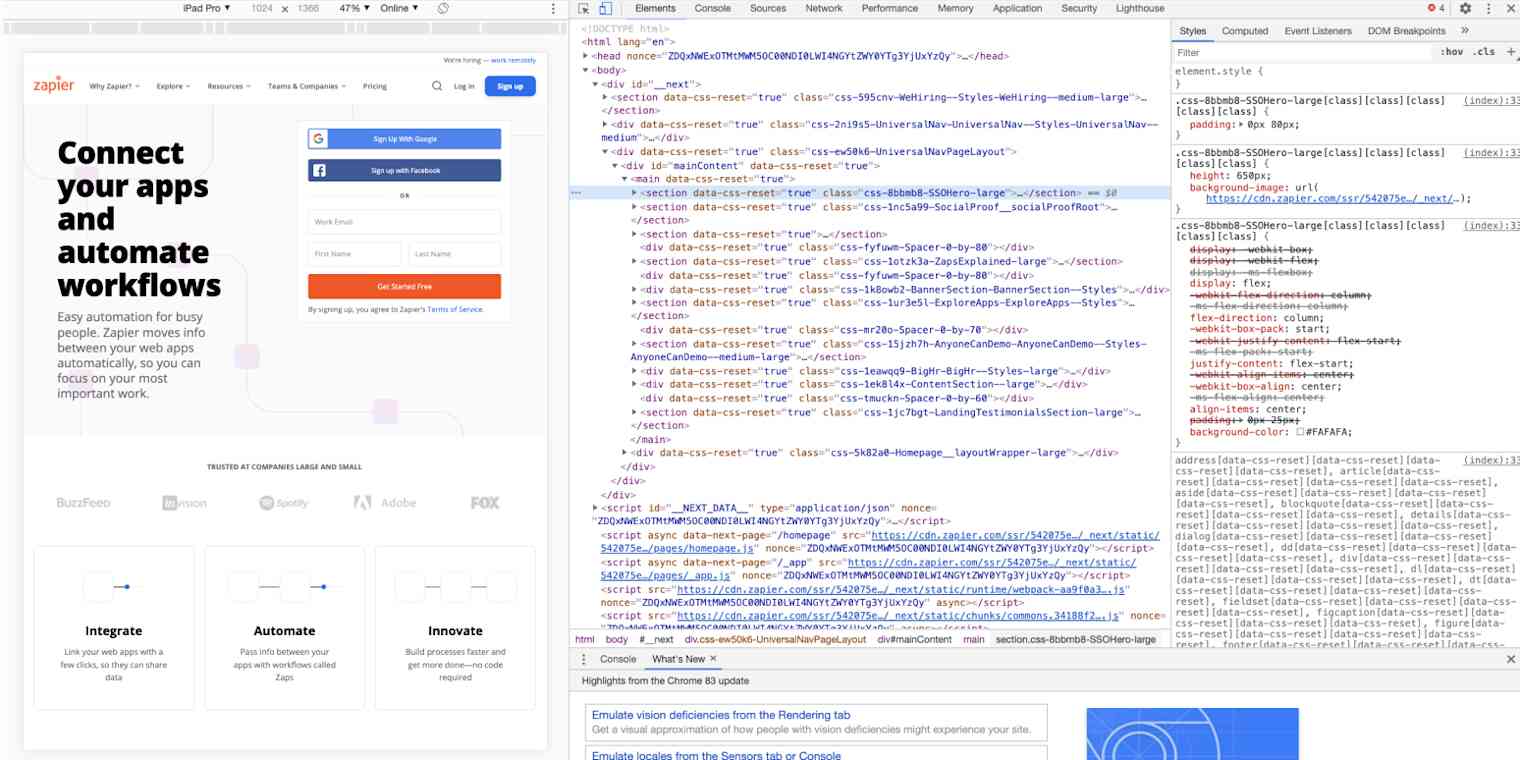Click the Styles Filter input
The height and width of the screenshot is (760, 1520).
(x=1305, y=52)
